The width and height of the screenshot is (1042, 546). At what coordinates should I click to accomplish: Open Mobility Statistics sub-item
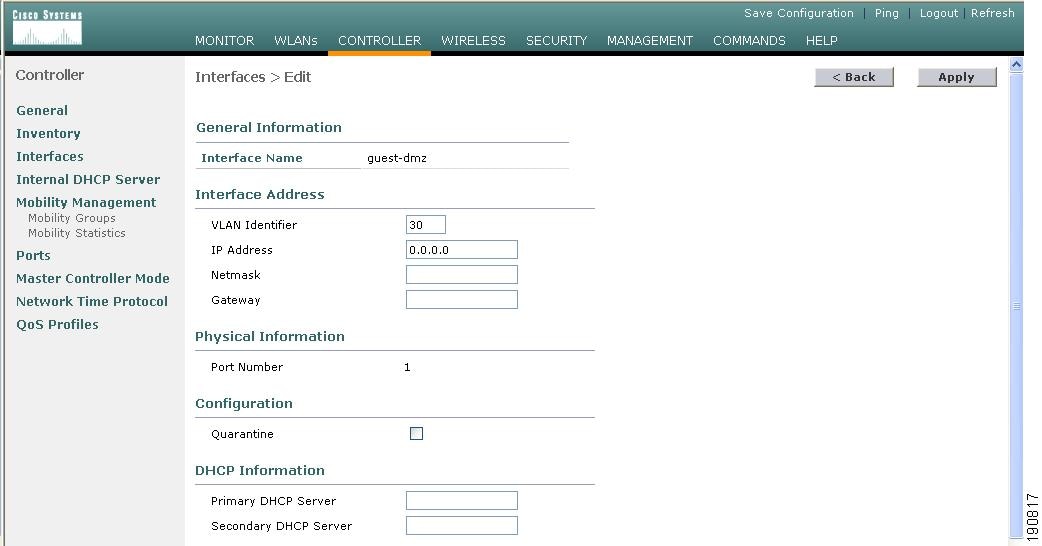[x=76, y=233]
